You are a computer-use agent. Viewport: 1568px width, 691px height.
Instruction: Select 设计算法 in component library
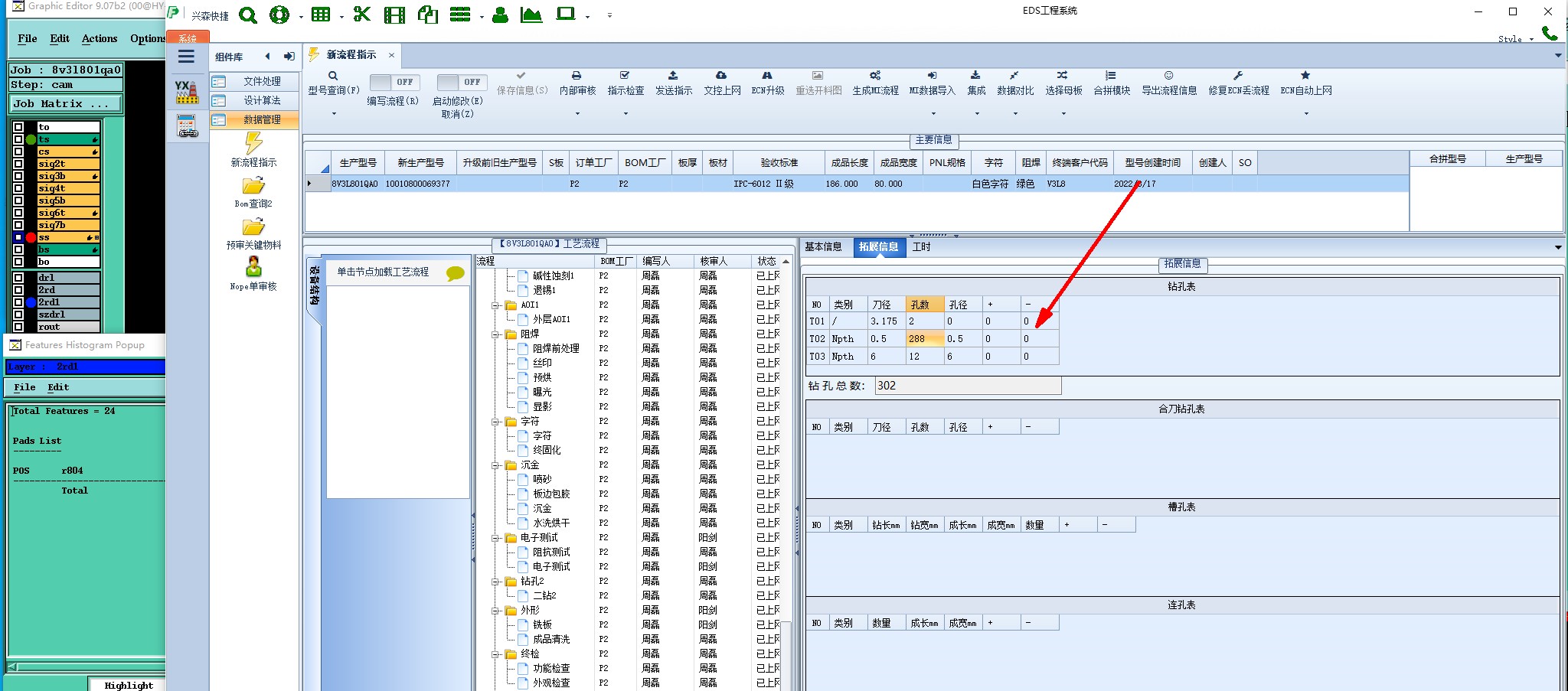click(x=255, y=100)
